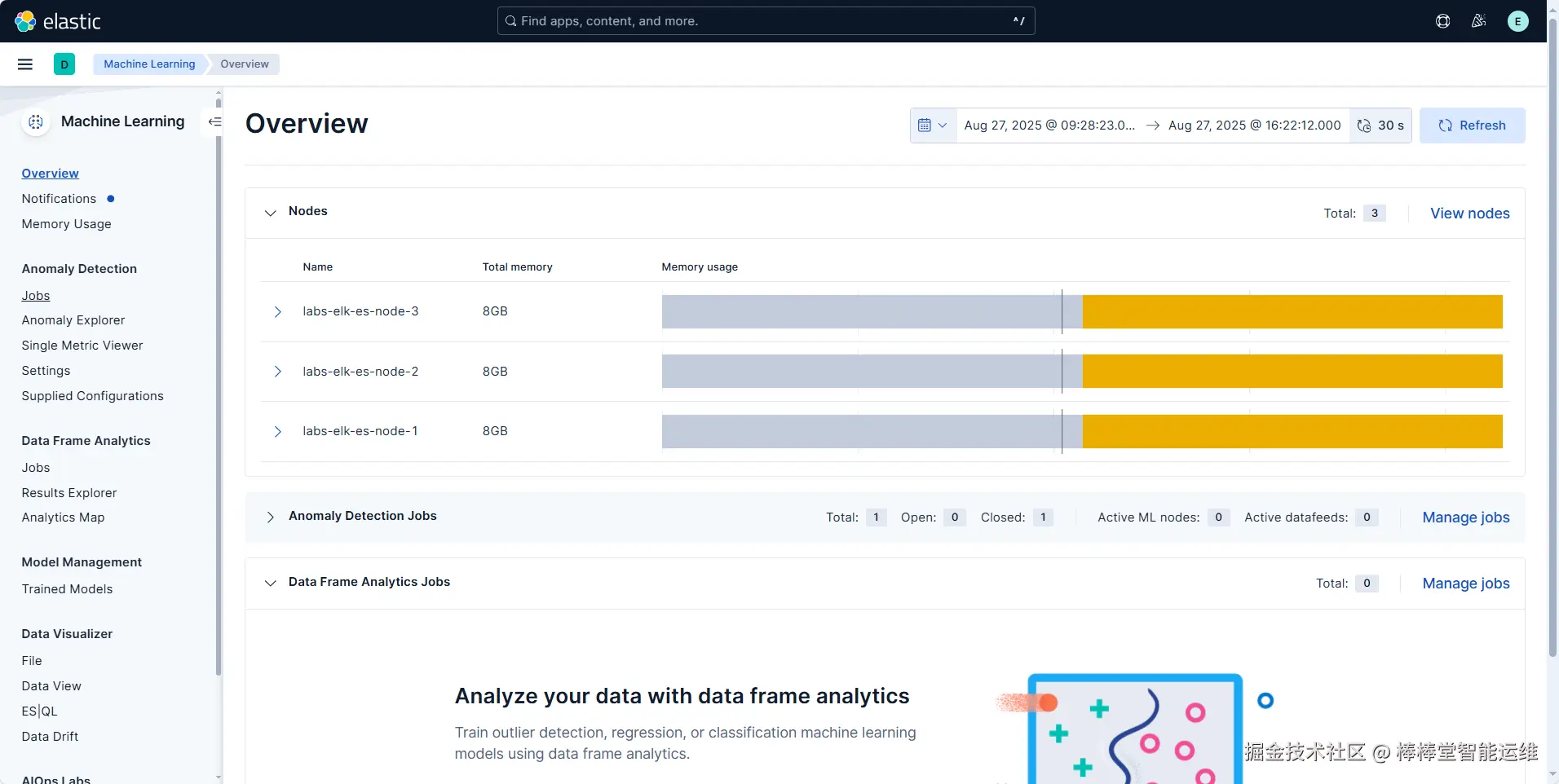The image size is (1559, 784).
Task: Expand the Anomaly Detection Jobs panel
Action: click(x=270, y=517)
